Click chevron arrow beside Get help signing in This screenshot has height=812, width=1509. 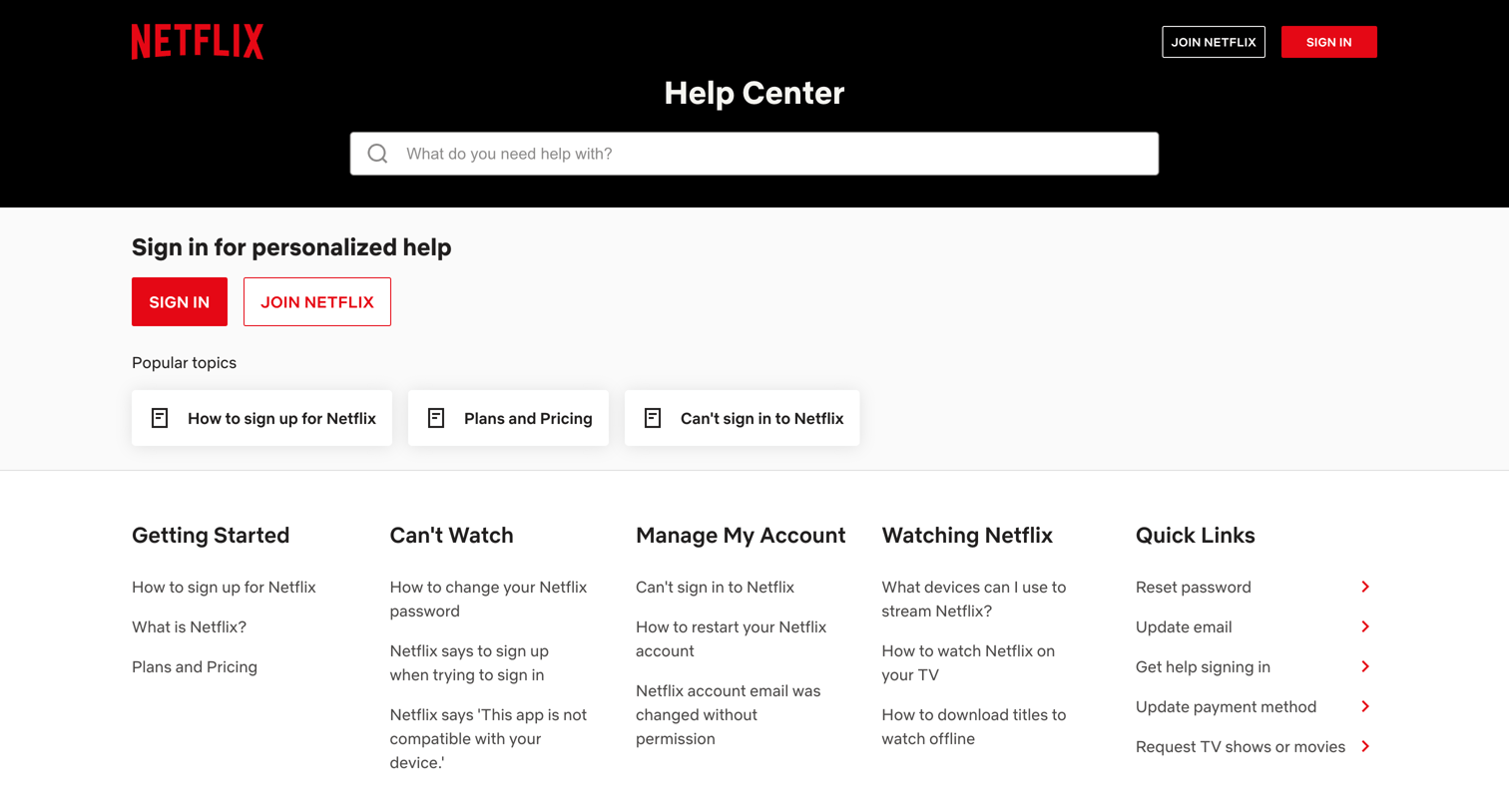point(1365,666)
